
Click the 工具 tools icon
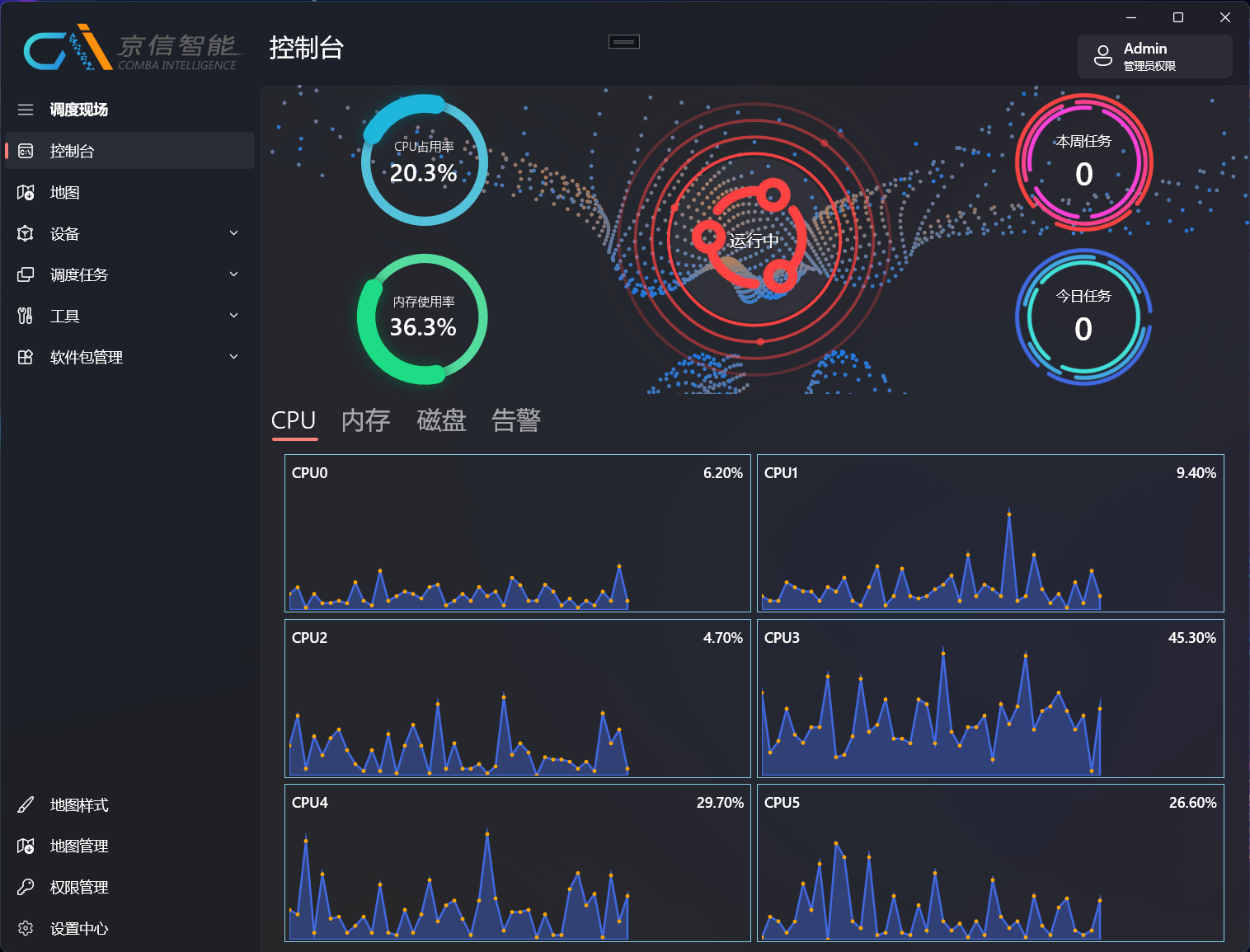pyautogui.click(x=26, y=316)
